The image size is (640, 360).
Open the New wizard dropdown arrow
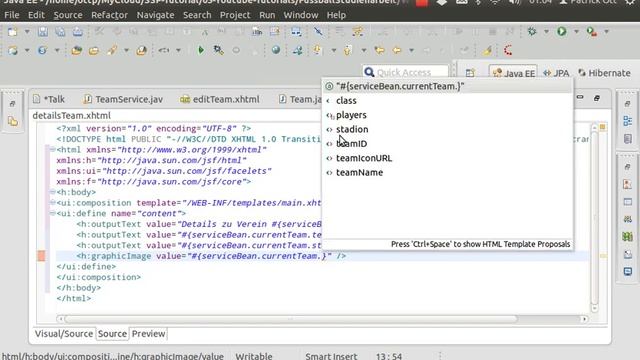(27, 32)
